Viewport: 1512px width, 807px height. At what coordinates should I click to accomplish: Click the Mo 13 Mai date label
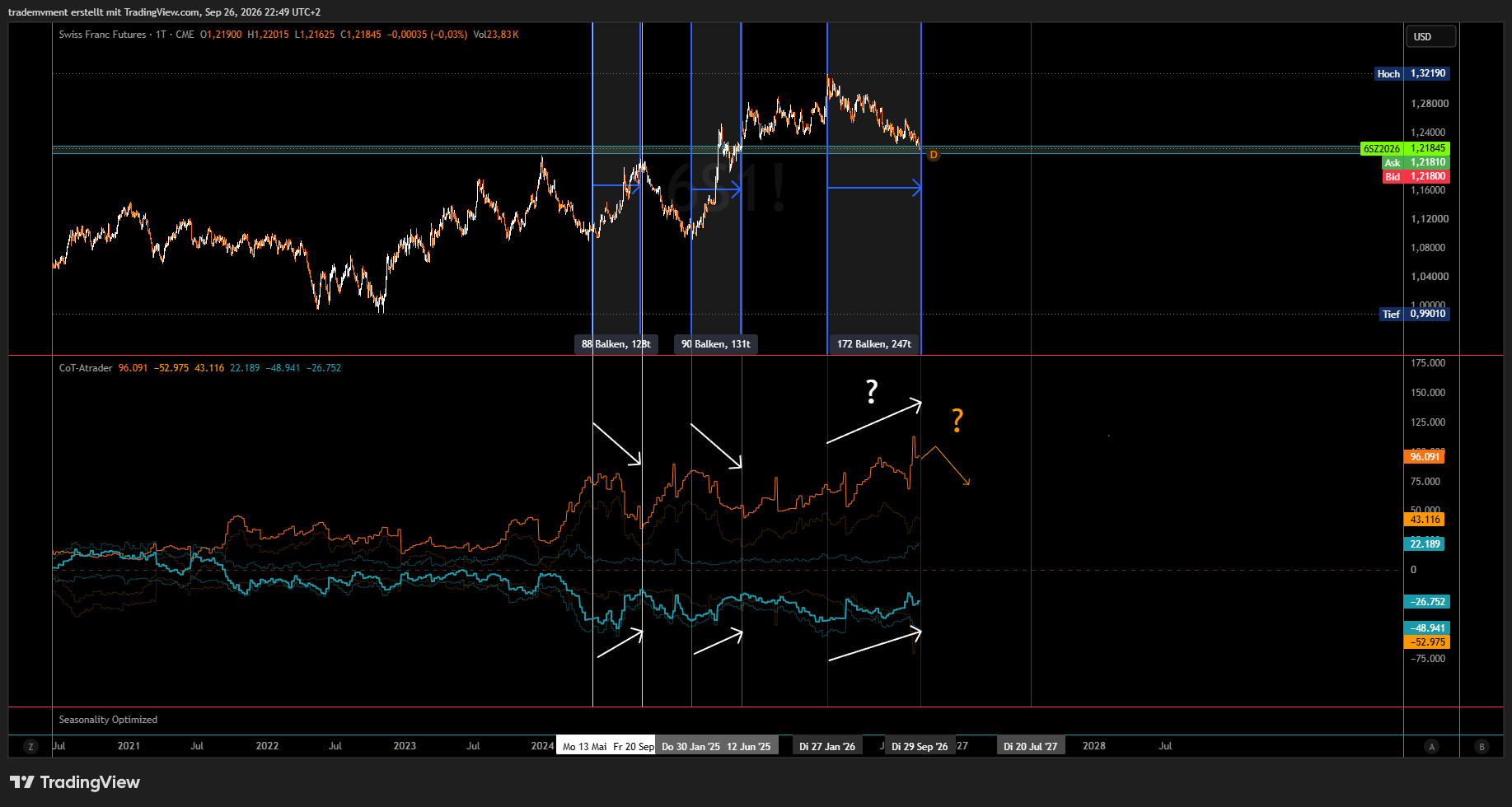pyautogui.click(x=584, y=747)
